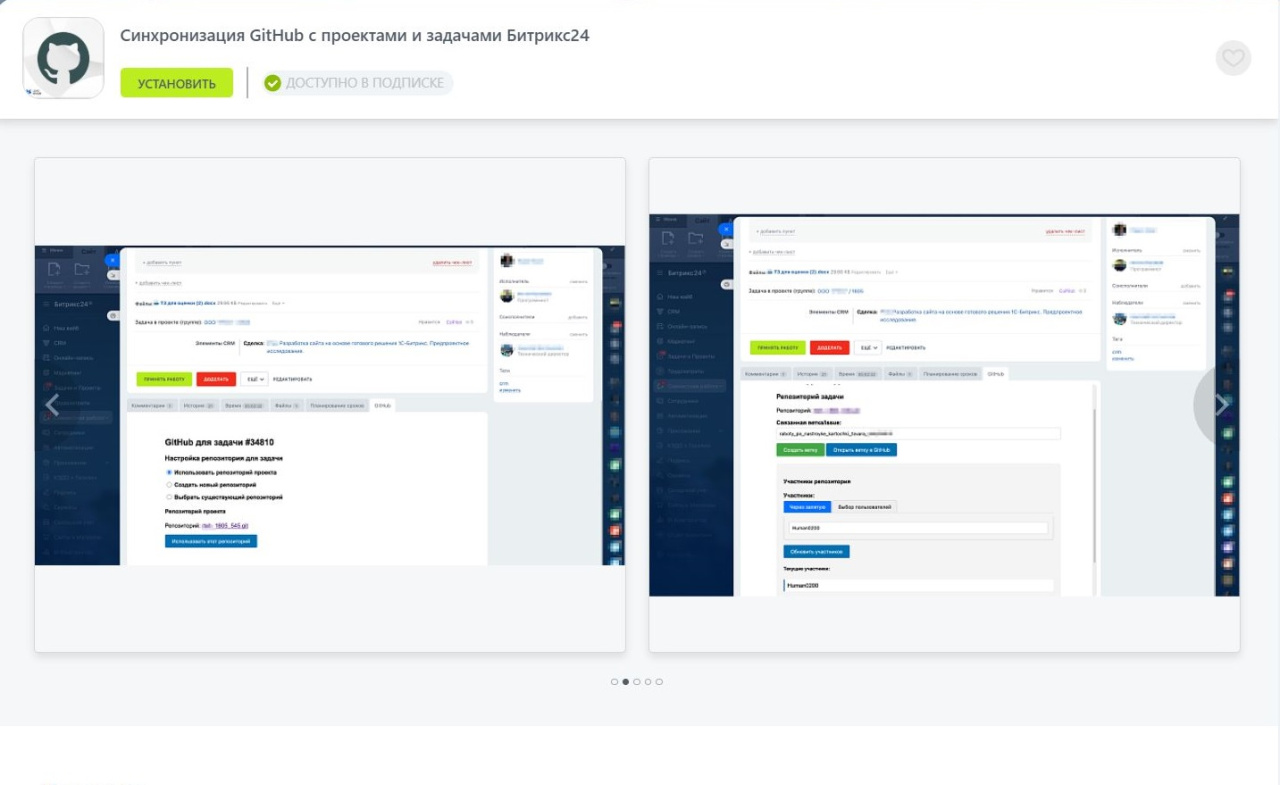Screen dimensions: 1280x785
Task: Click the linked branch name input field
Action: [x=918, y=434]
